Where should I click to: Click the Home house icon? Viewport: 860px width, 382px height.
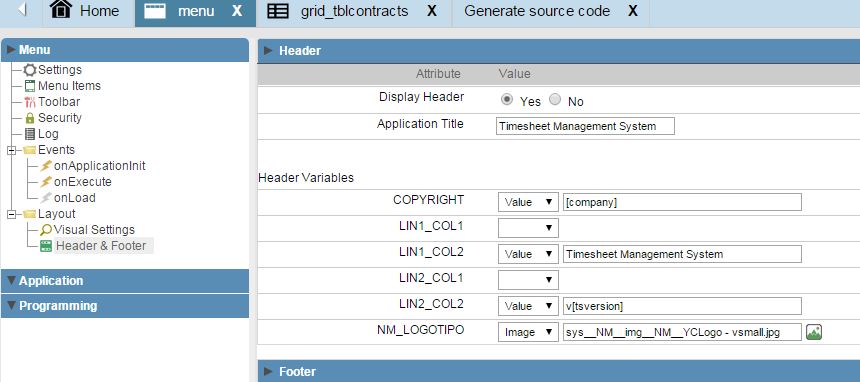tap(61, 9)
